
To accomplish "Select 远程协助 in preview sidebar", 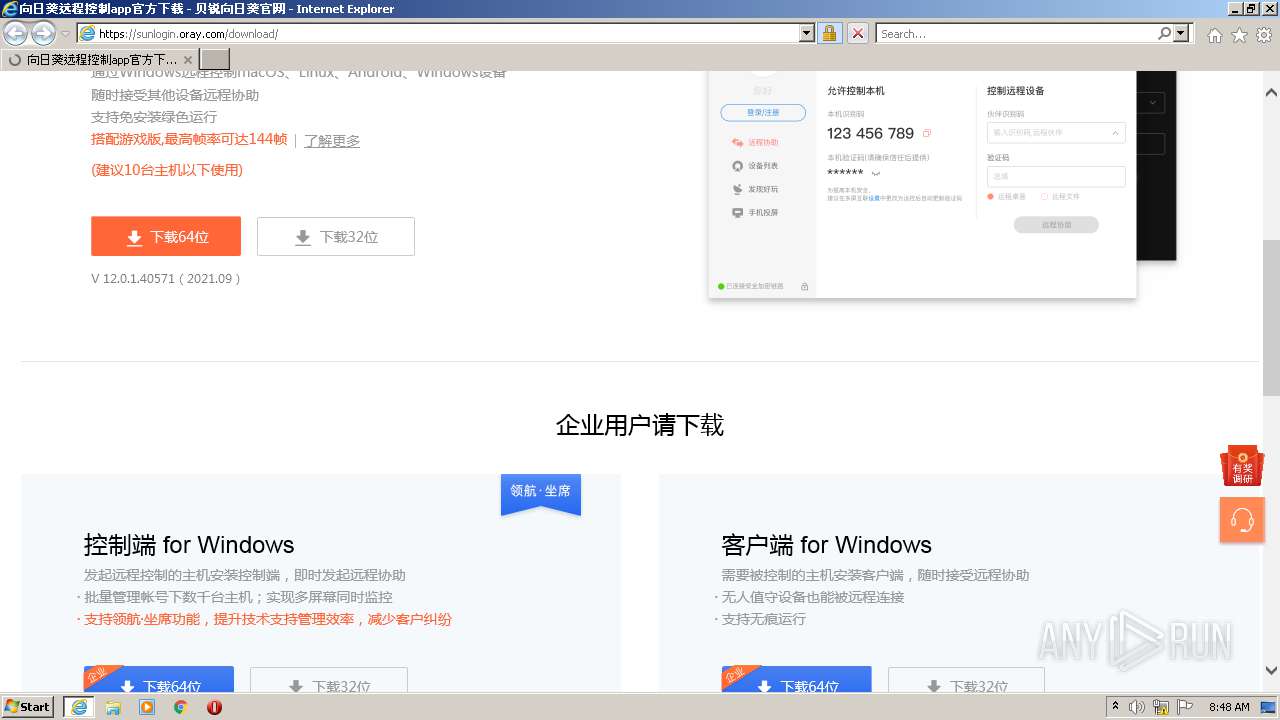I will pos(756,143).
